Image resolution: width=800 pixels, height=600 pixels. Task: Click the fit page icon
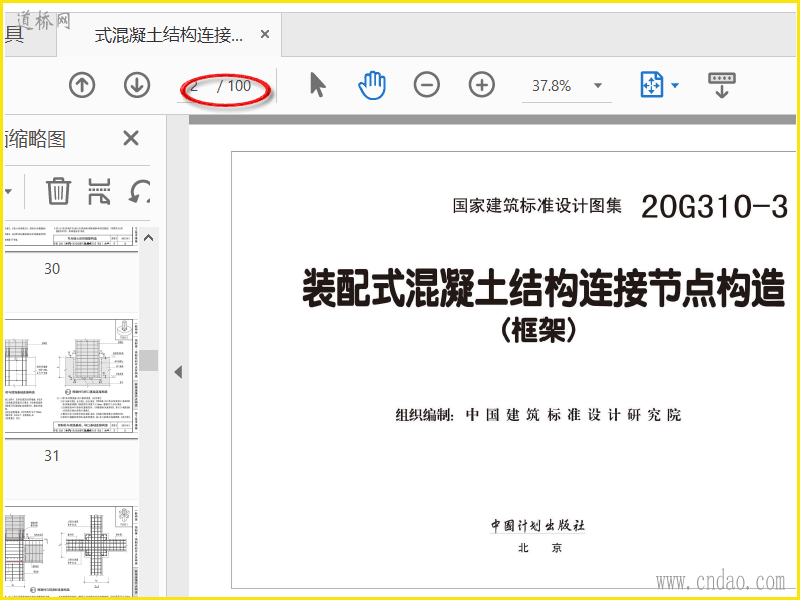coord(652,85)
